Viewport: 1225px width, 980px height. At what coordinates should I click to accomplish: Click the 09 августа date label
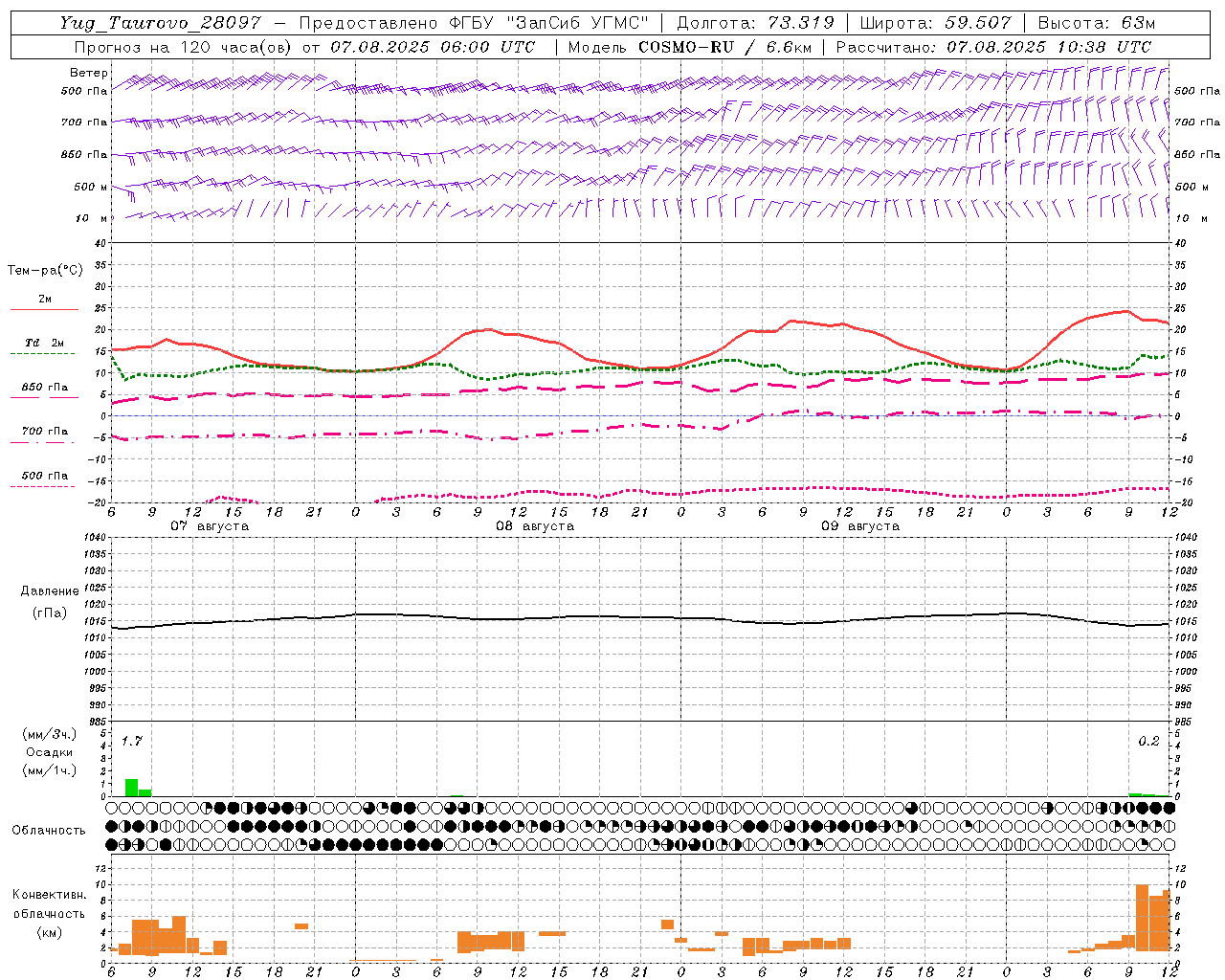tap(860, 526)
